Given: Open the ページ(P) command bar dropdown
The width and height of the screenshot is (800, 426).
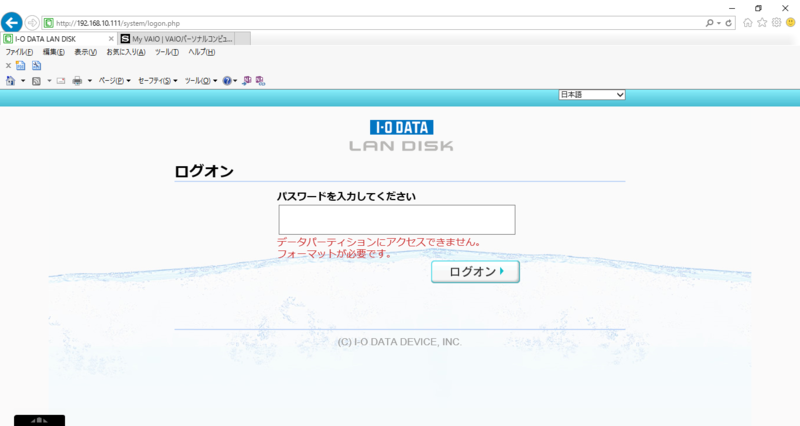Looking at the screenshot, I should [x=114, y=81].
